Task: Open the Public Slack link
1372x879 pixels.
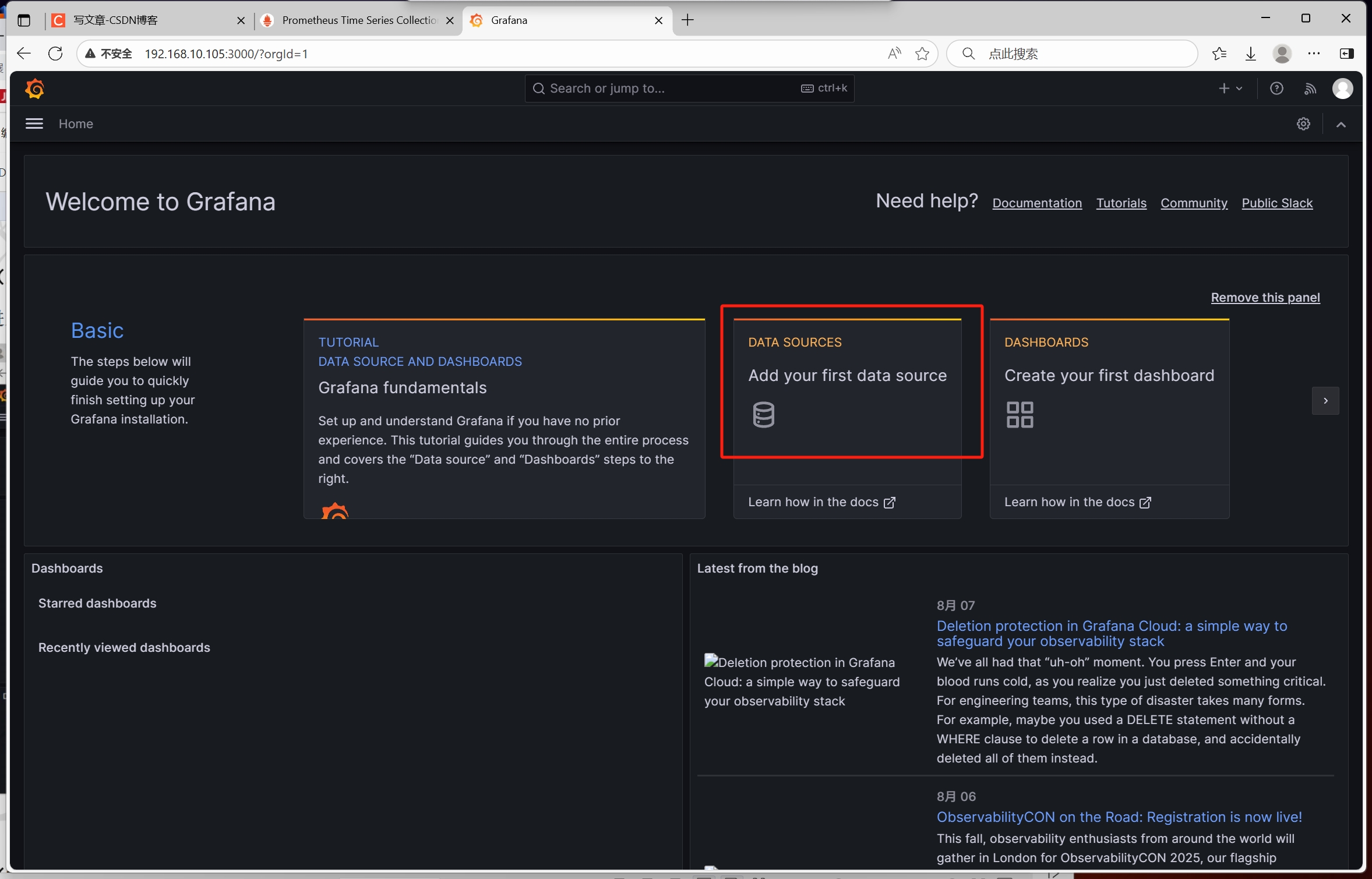Action: click(1277, 203)
